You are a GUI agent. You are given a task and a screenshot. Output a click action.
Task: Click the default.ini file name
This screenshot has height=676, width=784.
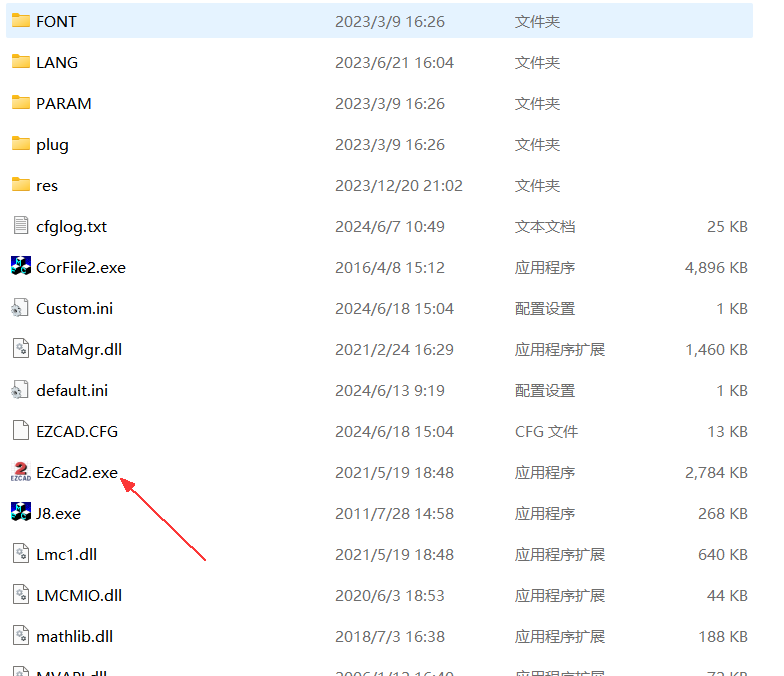pyautogui.click(x=72, y=390)
